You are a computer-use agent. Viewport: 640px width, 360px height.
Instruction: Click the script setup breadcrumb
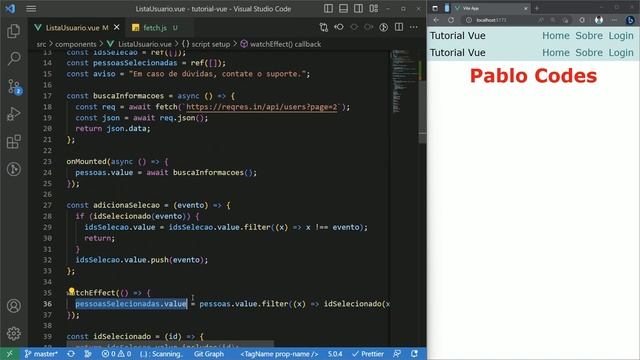click(x=206, y=44)
